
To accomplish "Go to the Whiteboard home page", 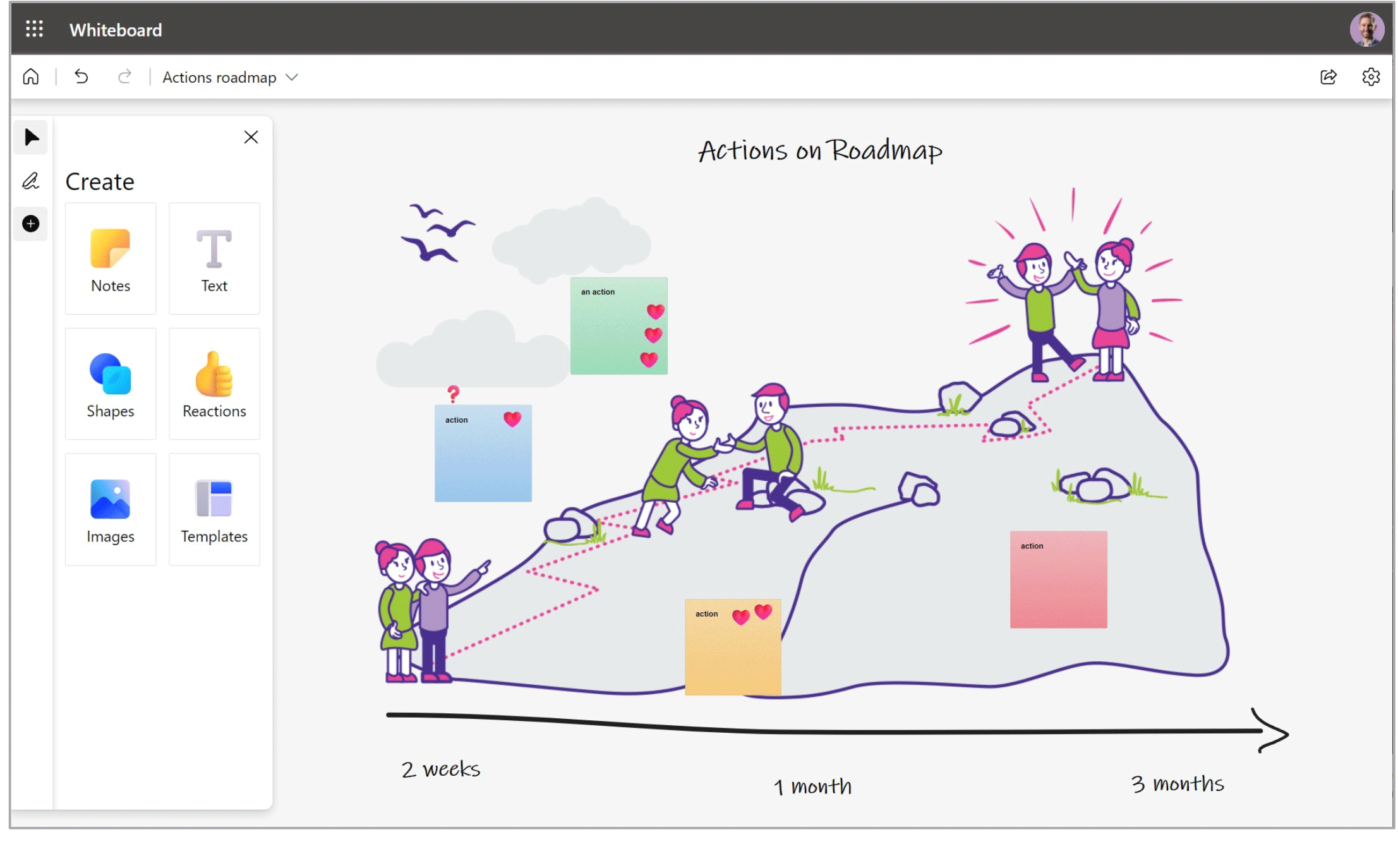I will pyautogui.click(x=31, y=77).
